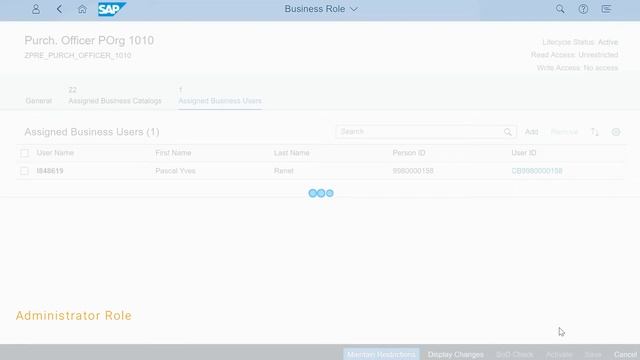Click the User ID column header

[x=524, y=153]
